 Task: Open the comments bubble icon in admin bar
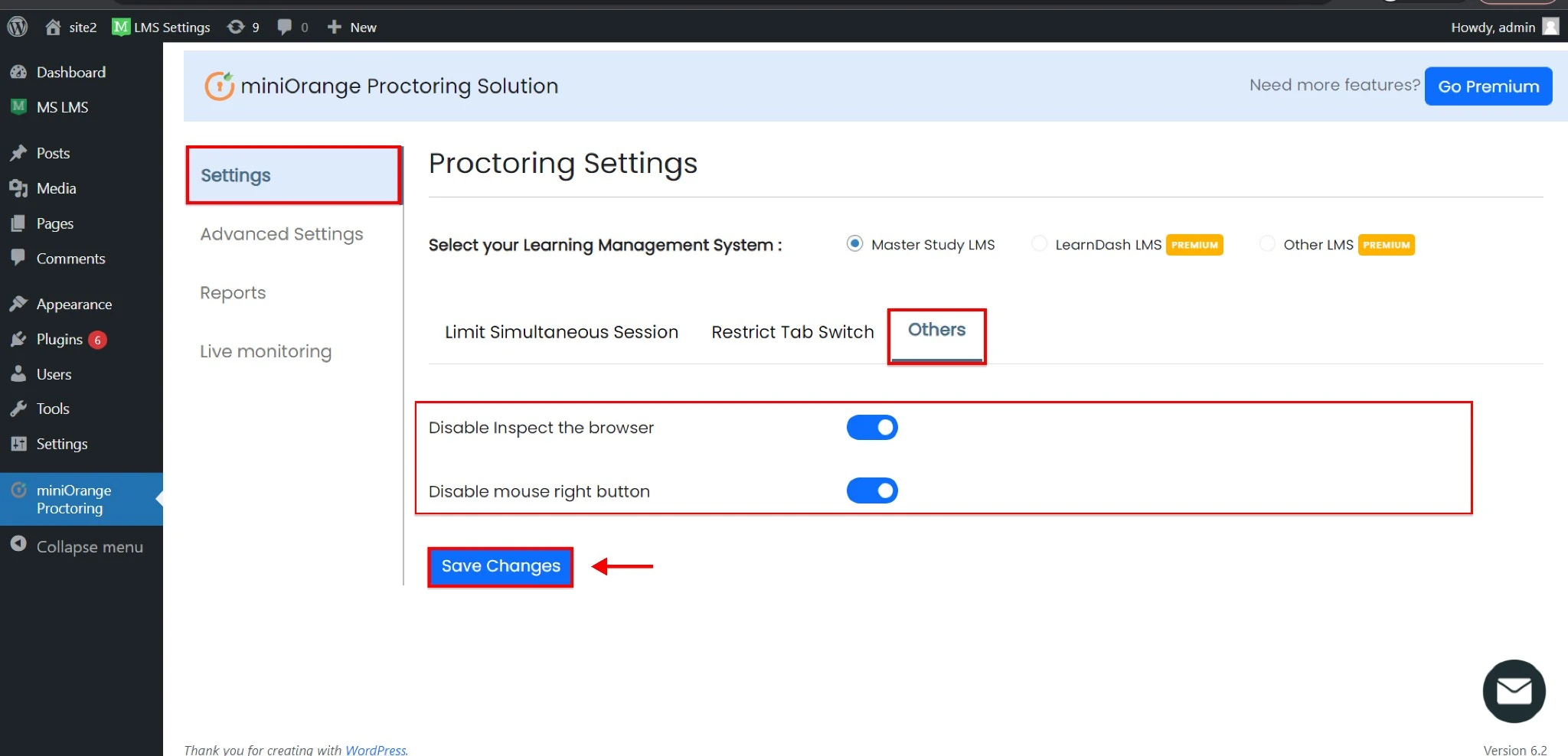[x=284, y=27]
